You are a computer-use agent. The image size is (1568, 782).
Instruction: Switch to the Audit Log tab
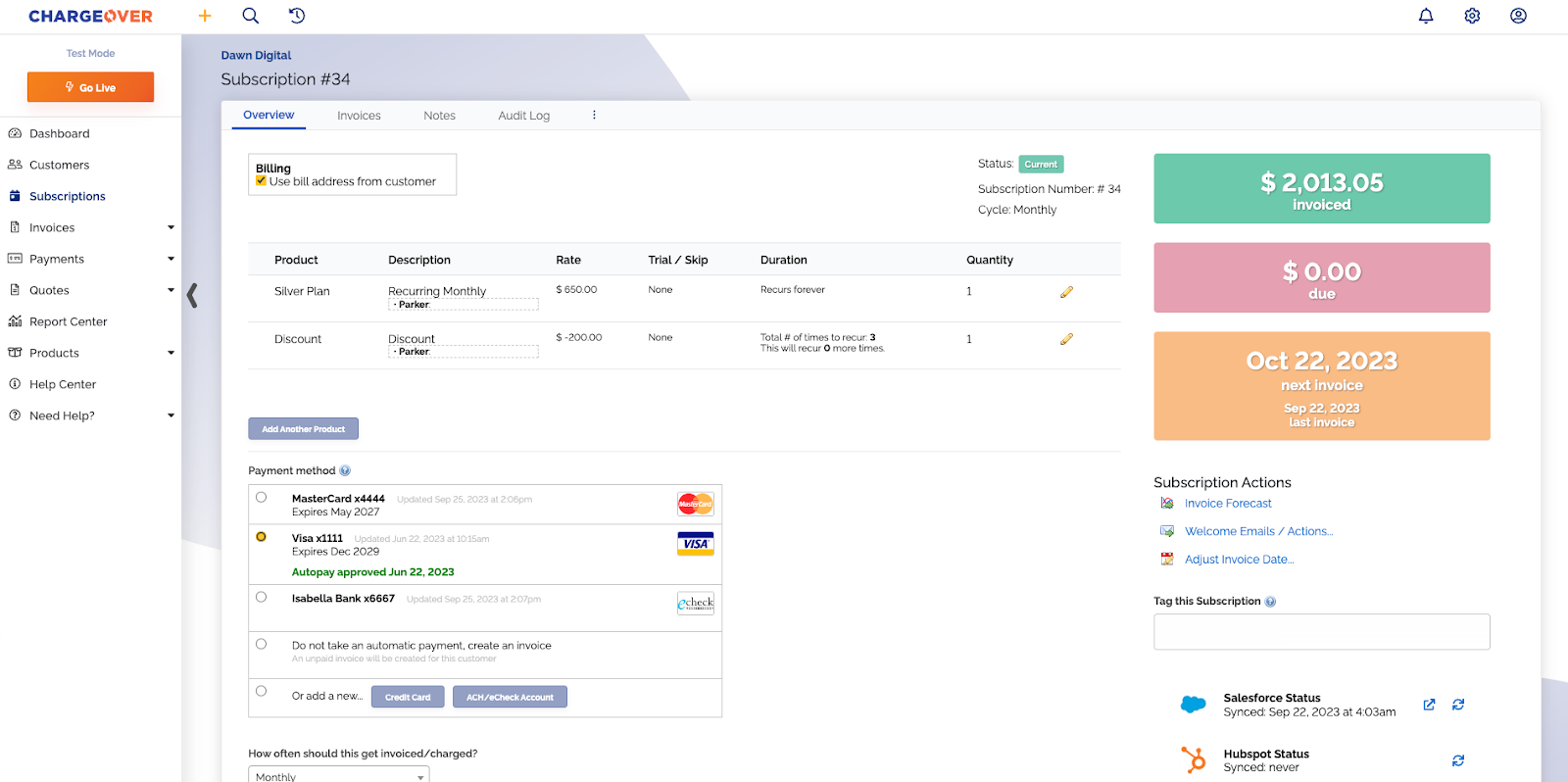pos(523,116)
